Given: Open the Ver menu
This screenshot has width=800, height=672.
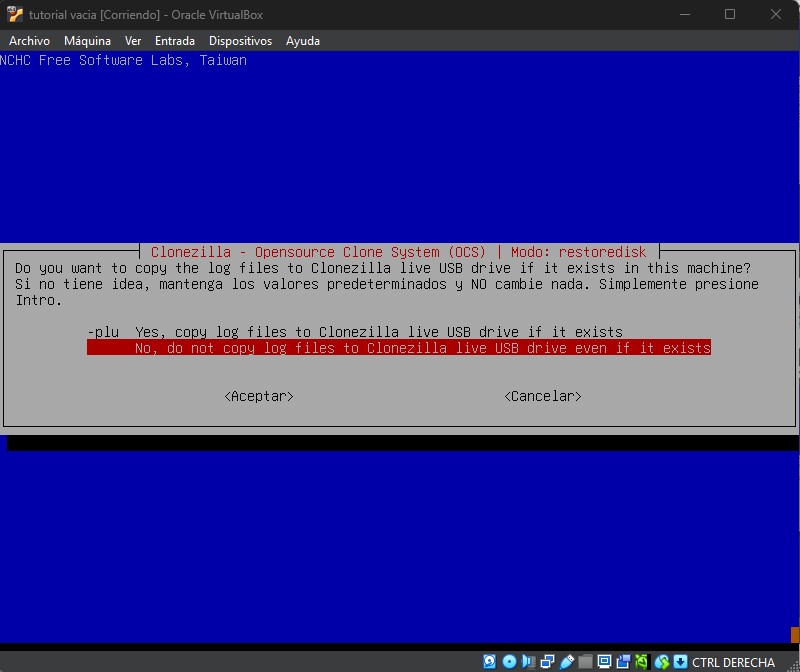Looking at the screenshot, I should (133, 41).
